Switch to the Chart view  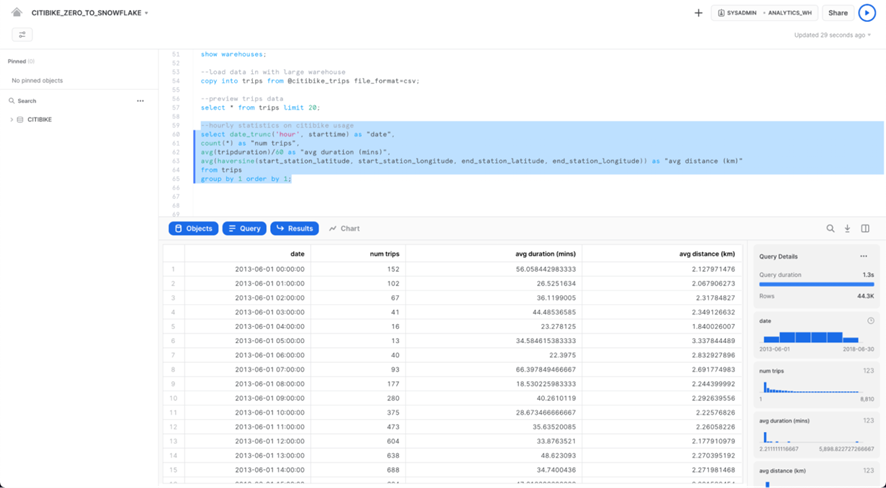(x=344, y=229)
